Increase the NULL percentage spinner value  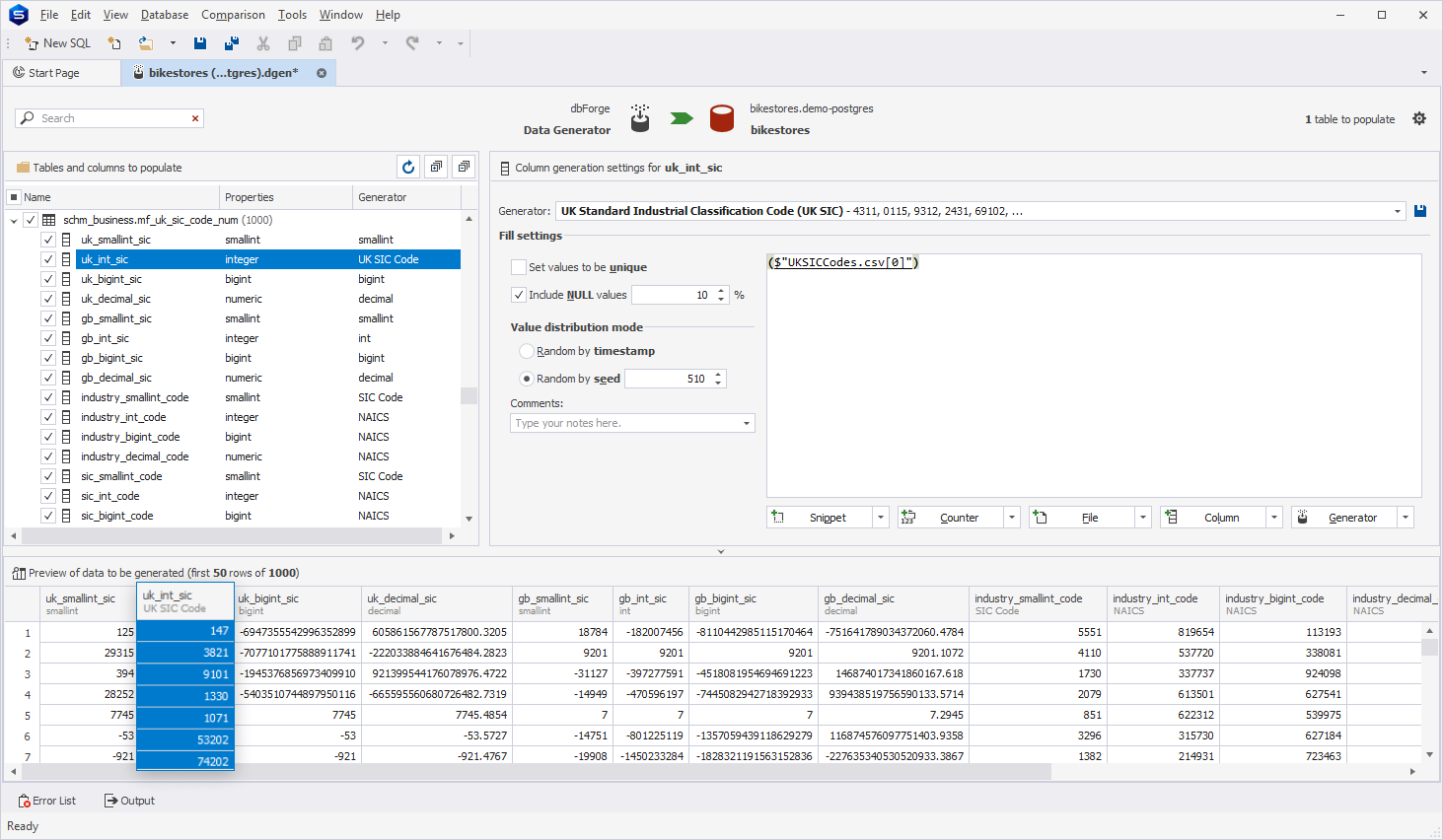[722, 291]
